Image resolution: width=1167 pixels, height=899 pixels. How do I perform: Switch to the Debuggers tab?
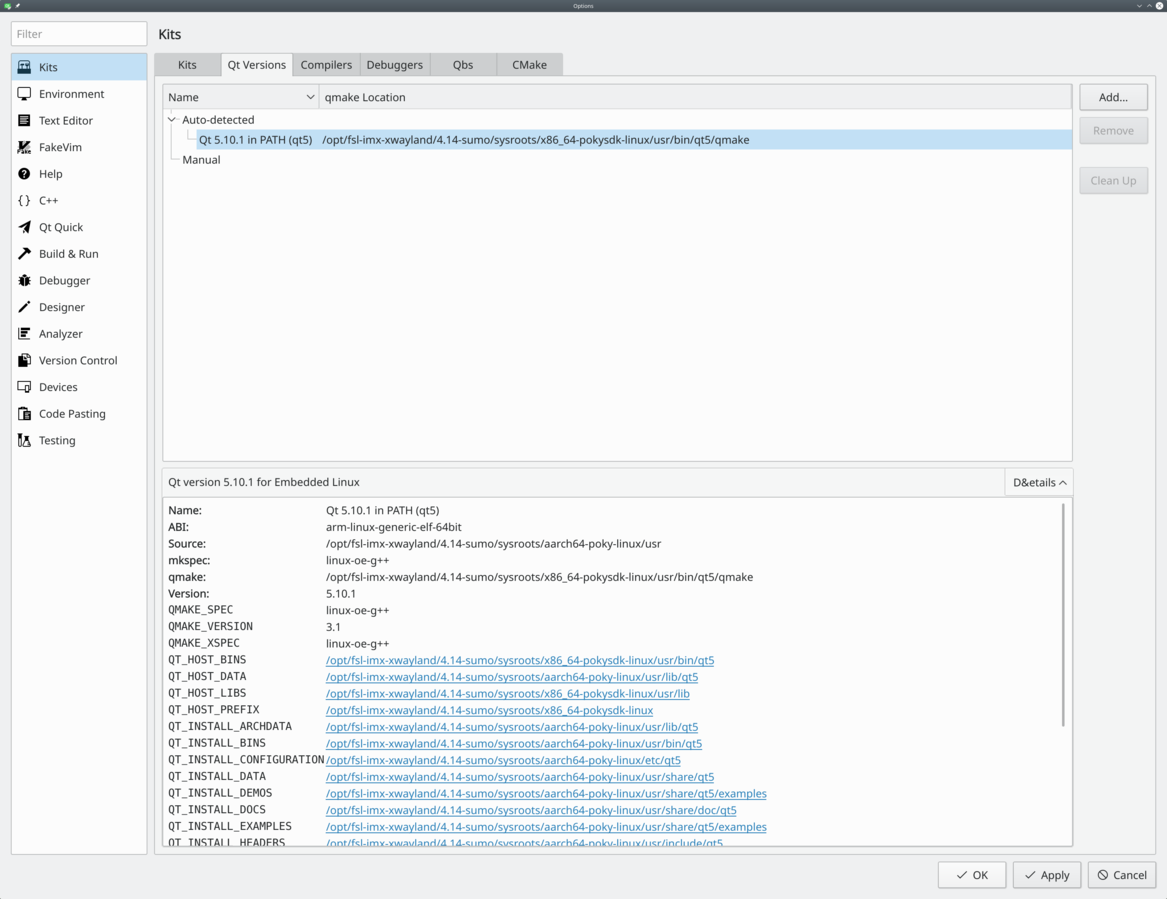(x=394, y=65)
